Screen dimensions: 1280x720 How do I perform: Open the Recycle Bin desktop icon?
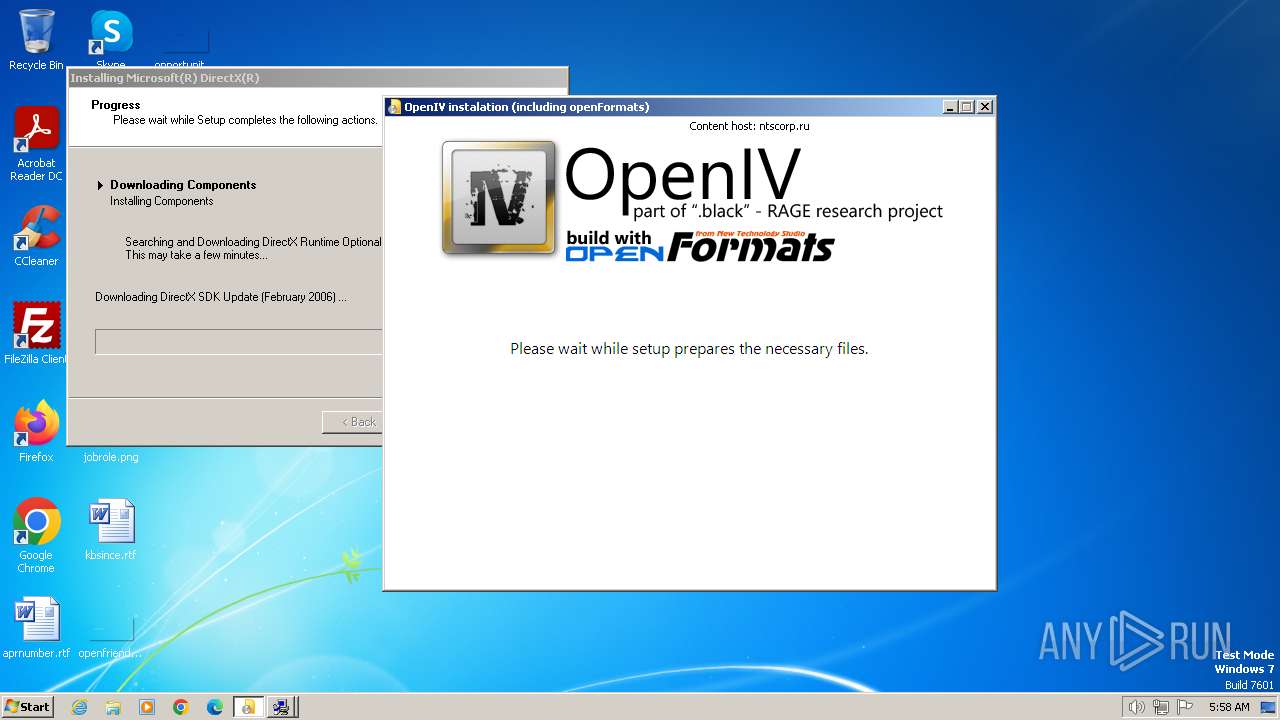36,40
